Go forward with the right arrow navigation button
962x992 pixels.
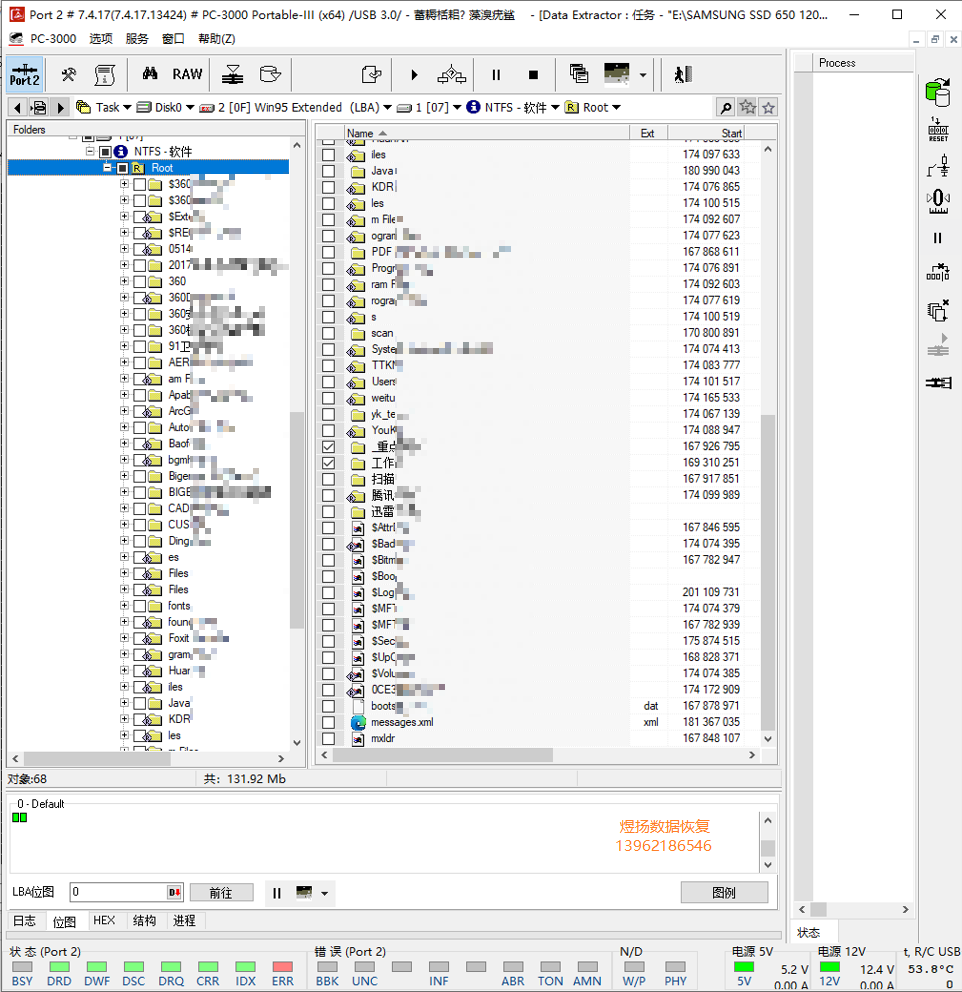tap(61, 108)
